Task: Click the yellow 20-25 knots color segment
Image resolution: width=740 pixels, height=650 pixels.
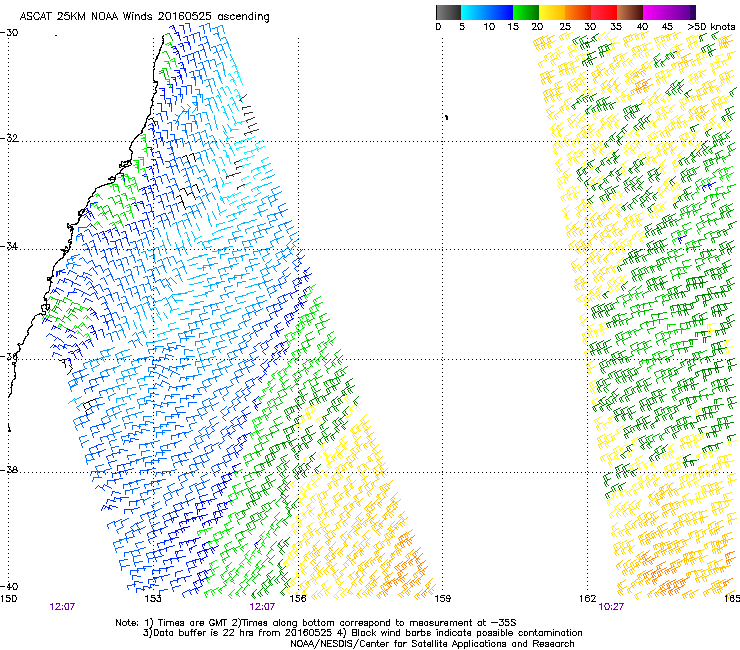Action: pos(552,12)
